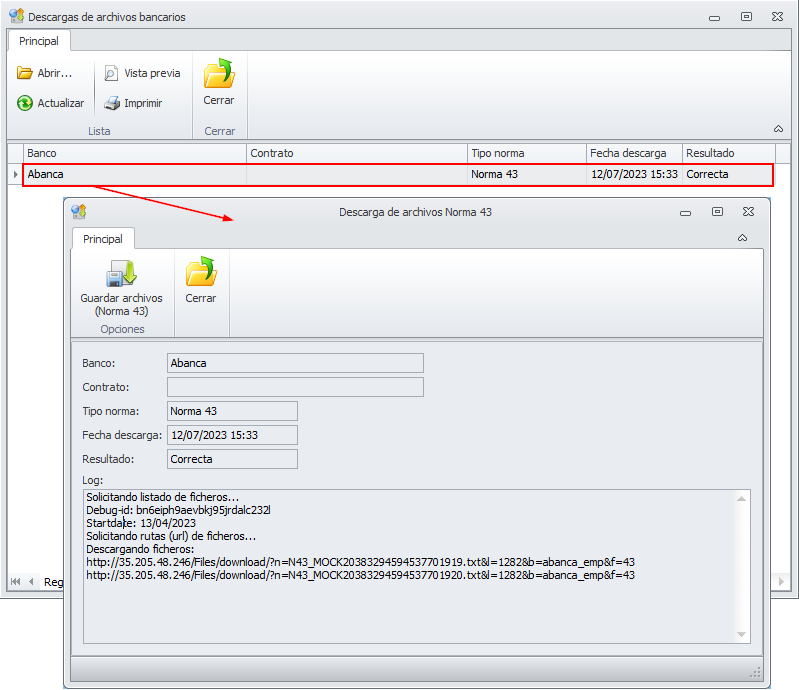Go to first record navigator button
The height and width of the screenshot is (690, 799).
pyautogui.click(x=15, y=581)
